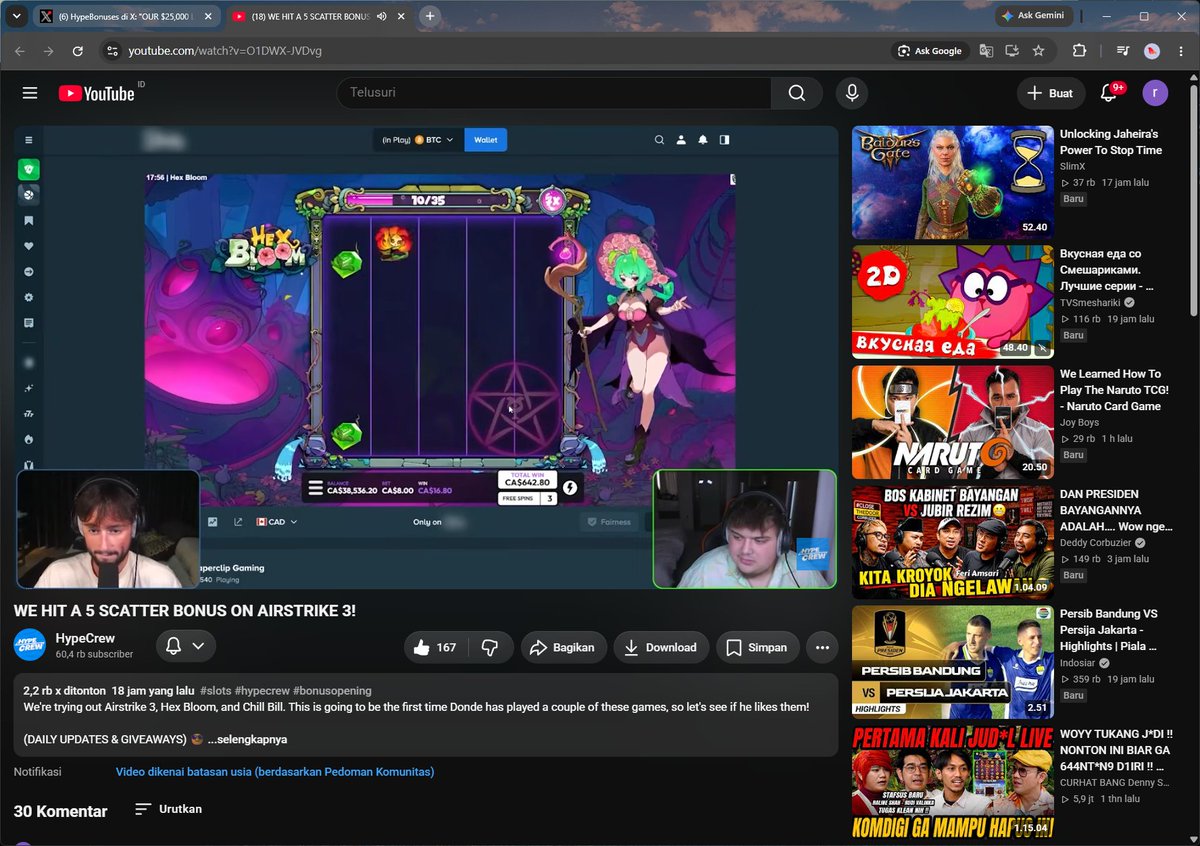This screenshot has height=846, width=1200.
Task: Open the #slots hashtag link
Action: pyautogui.click(x=216, y=690)
